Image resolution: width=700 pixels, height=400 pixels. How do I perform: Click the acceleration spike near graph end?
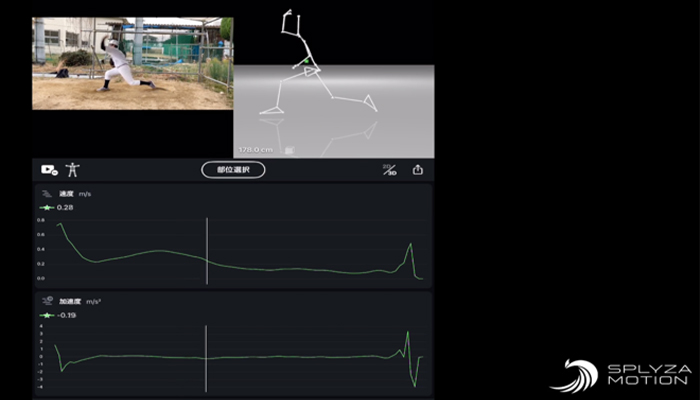408,332
